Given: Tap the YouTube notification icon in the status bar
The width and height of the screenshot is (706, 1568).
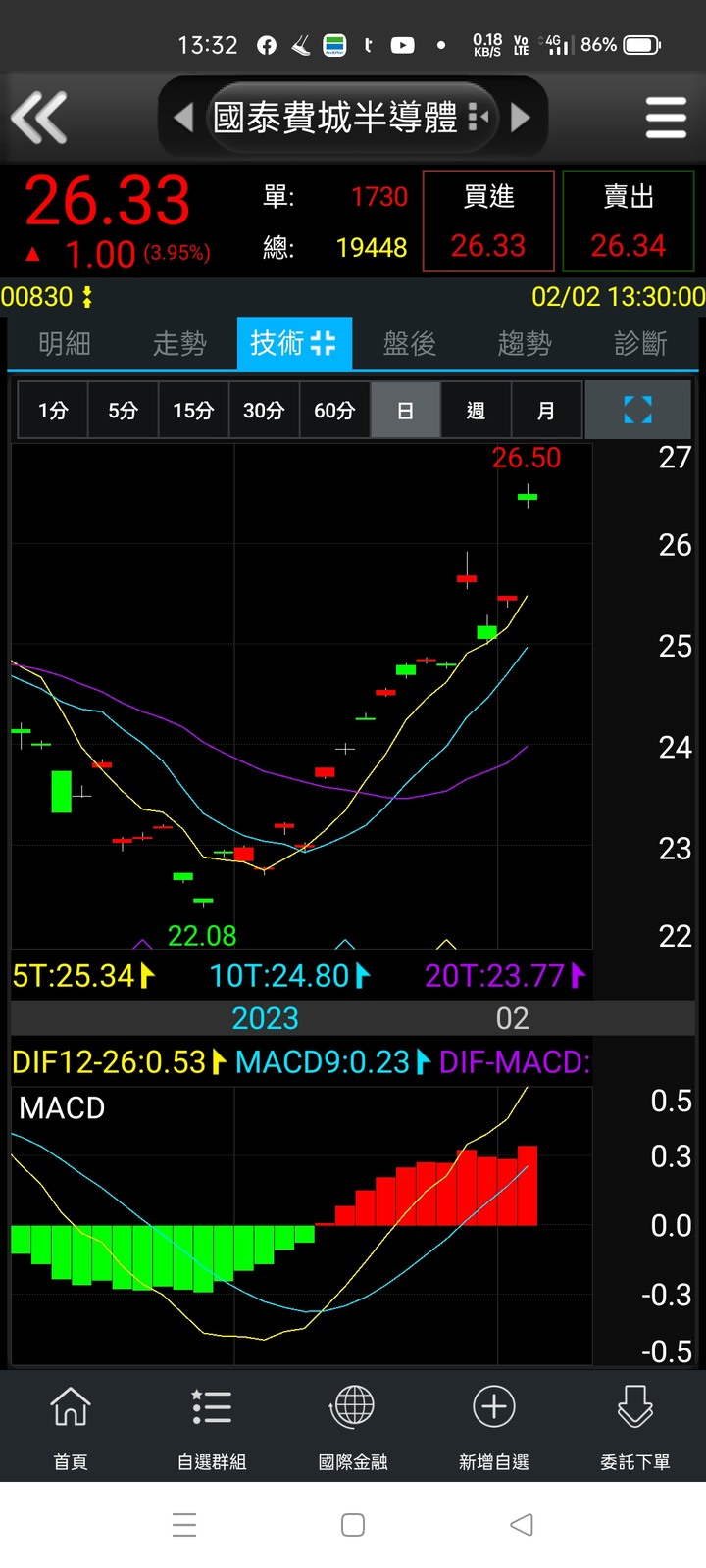Looking at the screenshot, I should (x=402, y=45).
